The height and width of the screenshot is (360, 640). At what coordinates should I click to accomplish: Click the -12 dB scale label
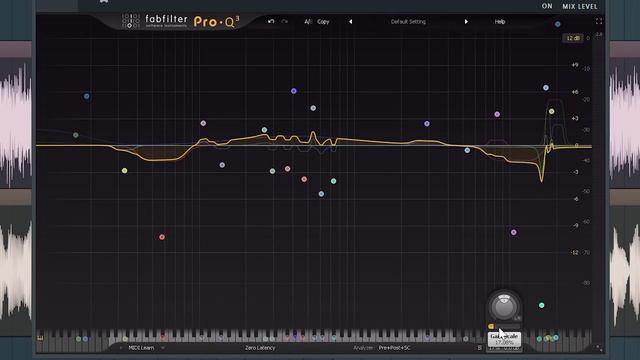click(x=574, y=253)
